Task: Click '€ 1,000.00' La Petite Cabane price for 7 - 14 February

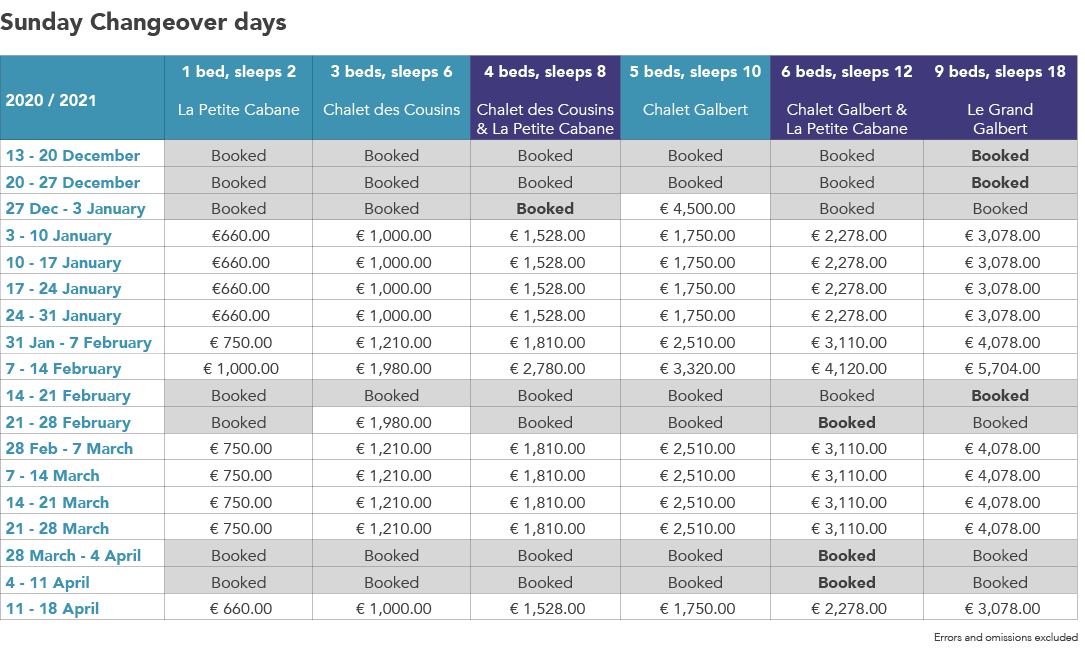Action: pos(241,369)
